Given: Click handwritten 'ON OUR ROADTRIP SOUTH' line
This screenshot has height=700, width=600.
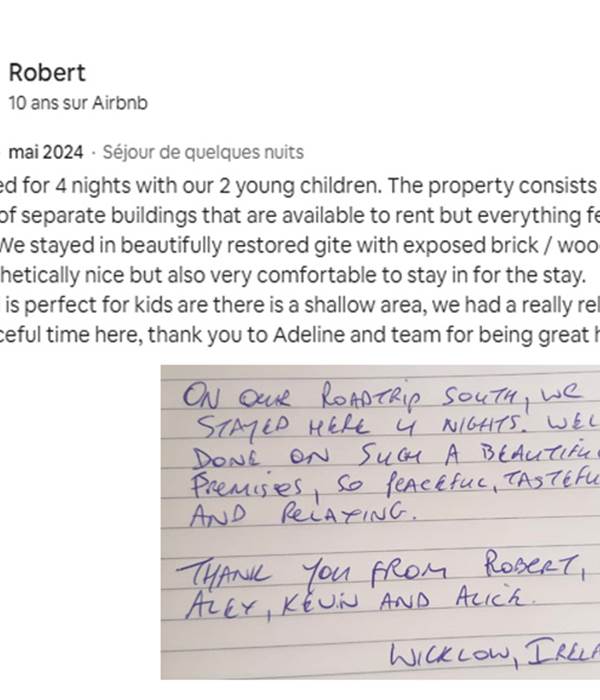Looking at the screenshot, I should click(x=382, y=396).
